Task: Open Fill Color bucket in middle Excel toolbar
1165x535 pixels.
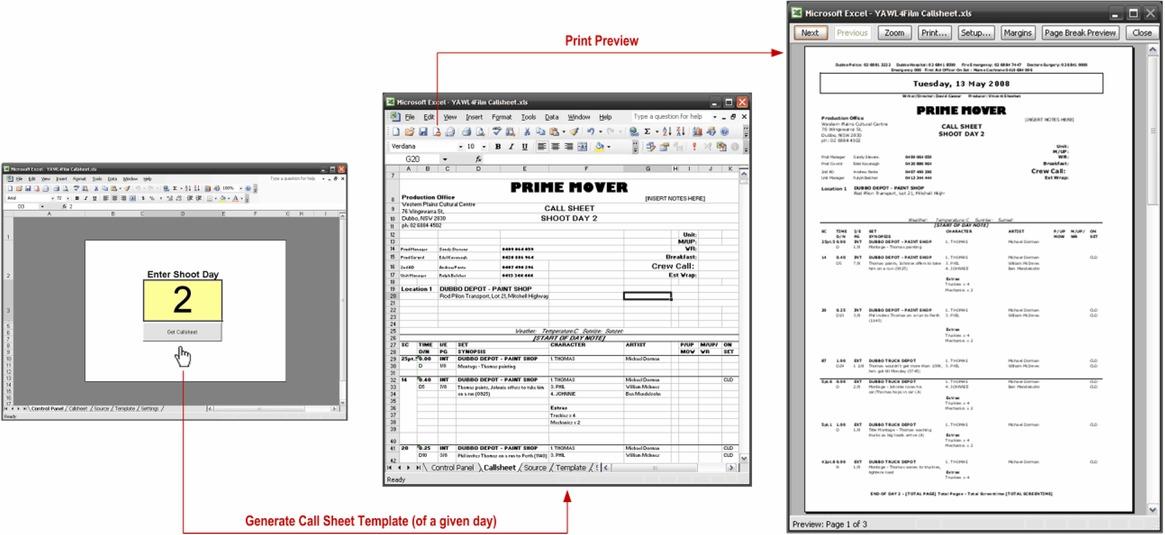Action: pos(600,147)
